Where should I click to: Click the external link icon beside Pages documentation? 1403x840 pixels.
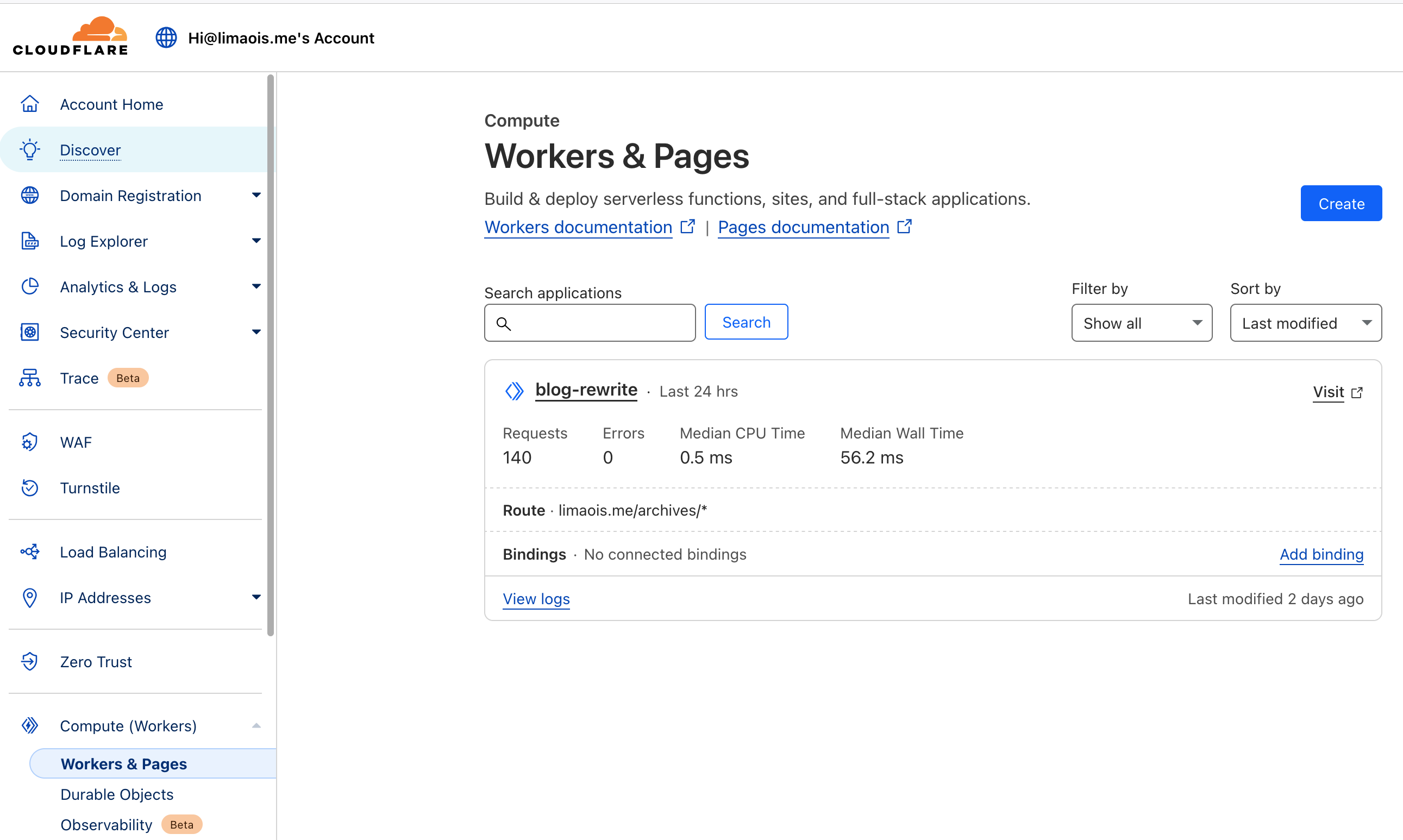(904, 227)
